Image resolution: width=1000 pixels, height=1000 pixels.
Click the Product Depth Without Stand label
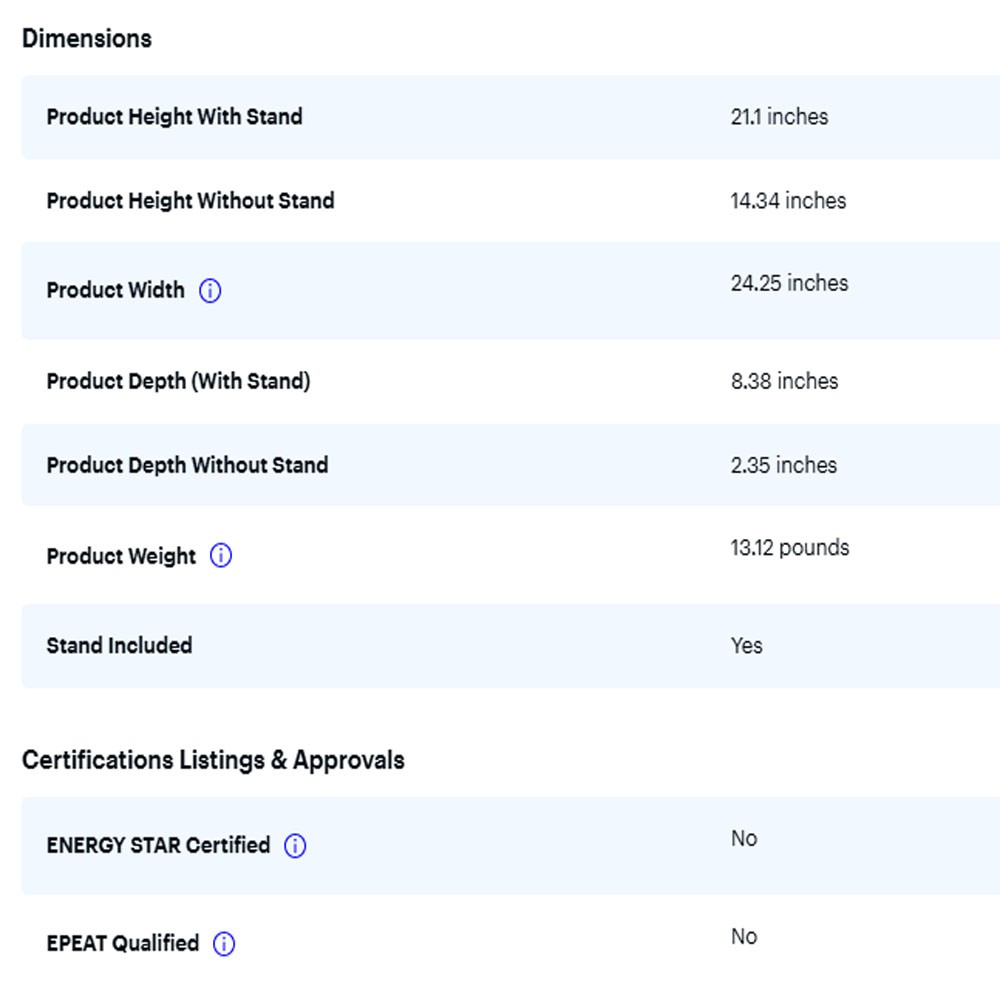click(x=187, y=465)
